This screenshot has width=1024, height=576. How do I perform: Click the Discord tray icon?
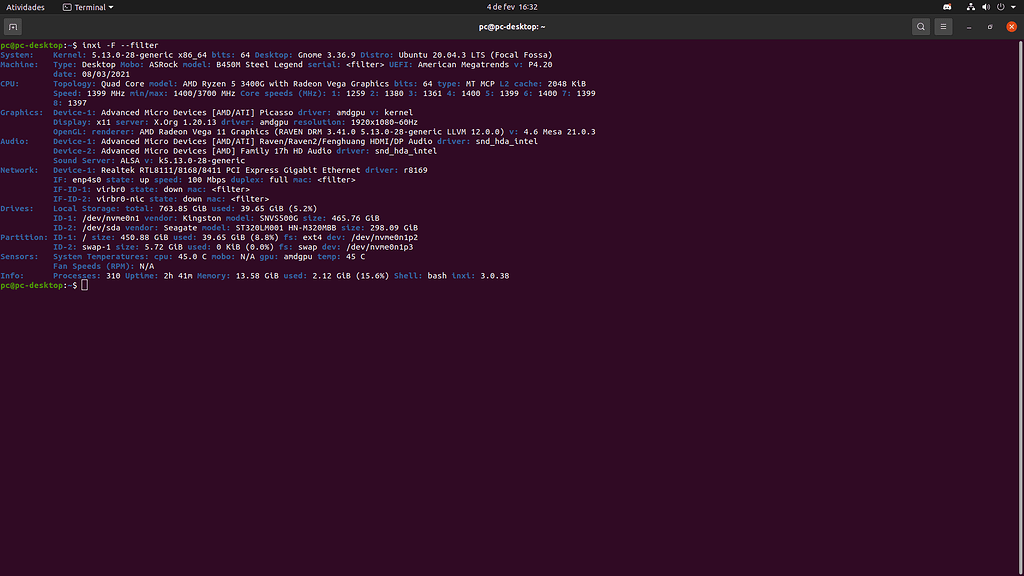click(x=947, y=7)
